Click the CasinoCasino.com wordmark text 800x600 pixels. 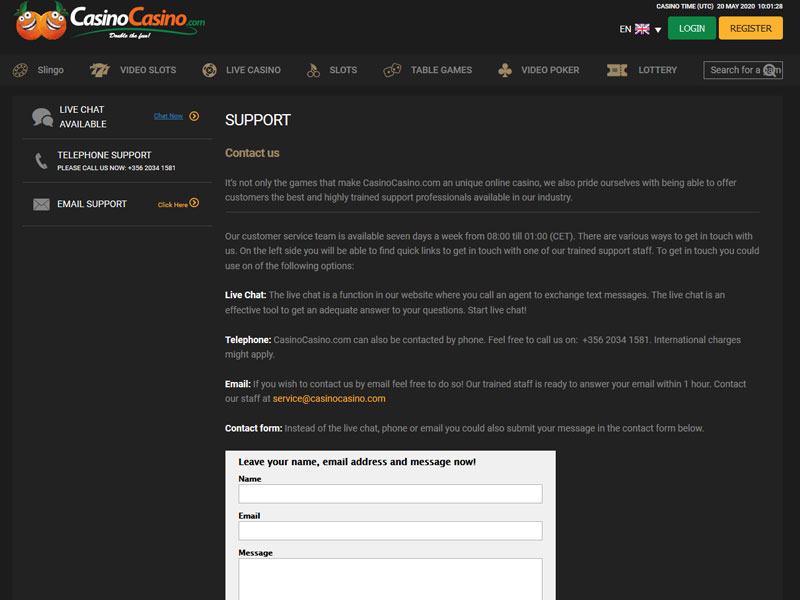[138, 19]
